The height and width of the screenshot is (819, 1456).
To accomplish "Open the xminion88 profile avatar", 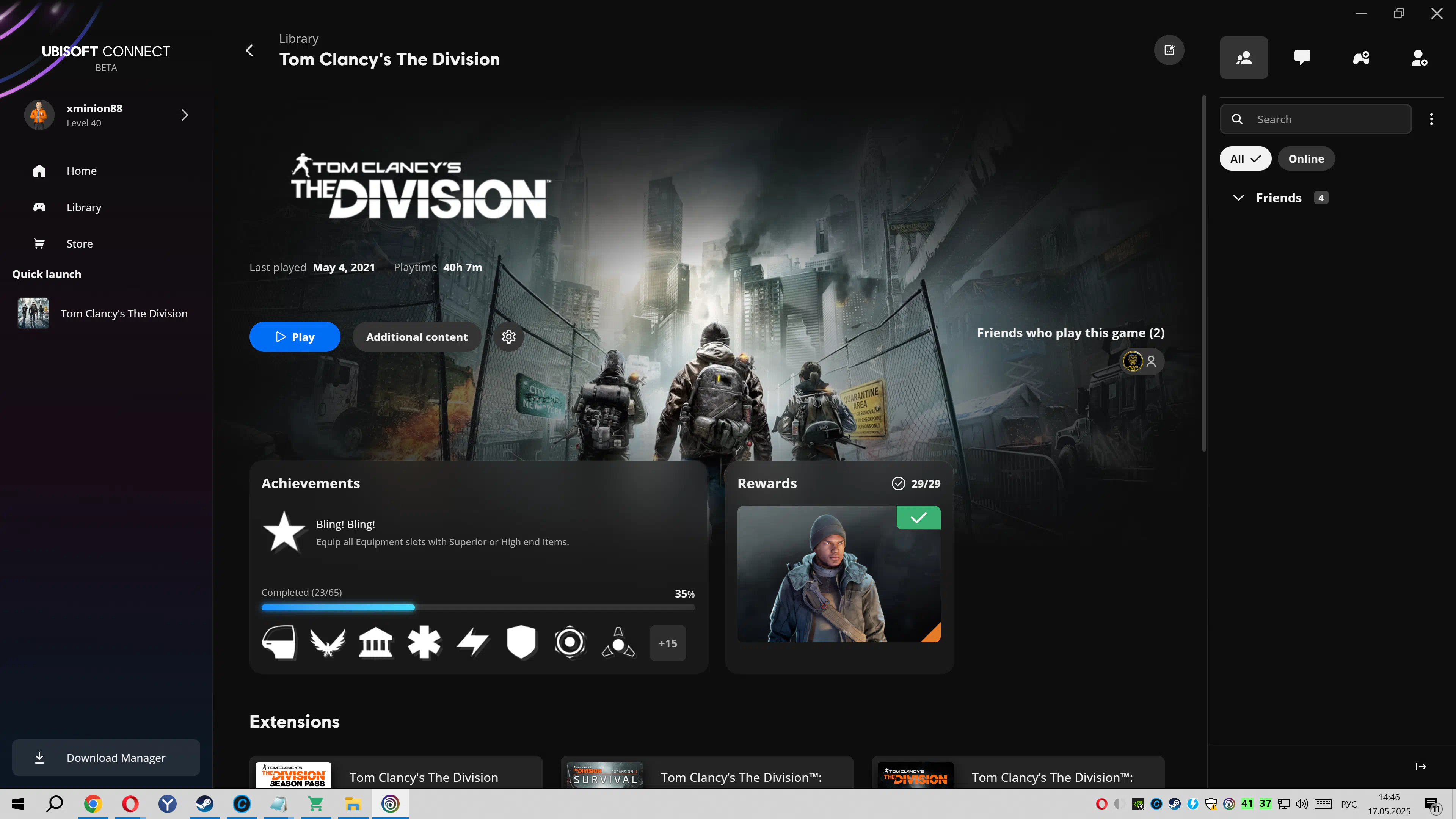I will pyautogui.click(x=39, y=115).
